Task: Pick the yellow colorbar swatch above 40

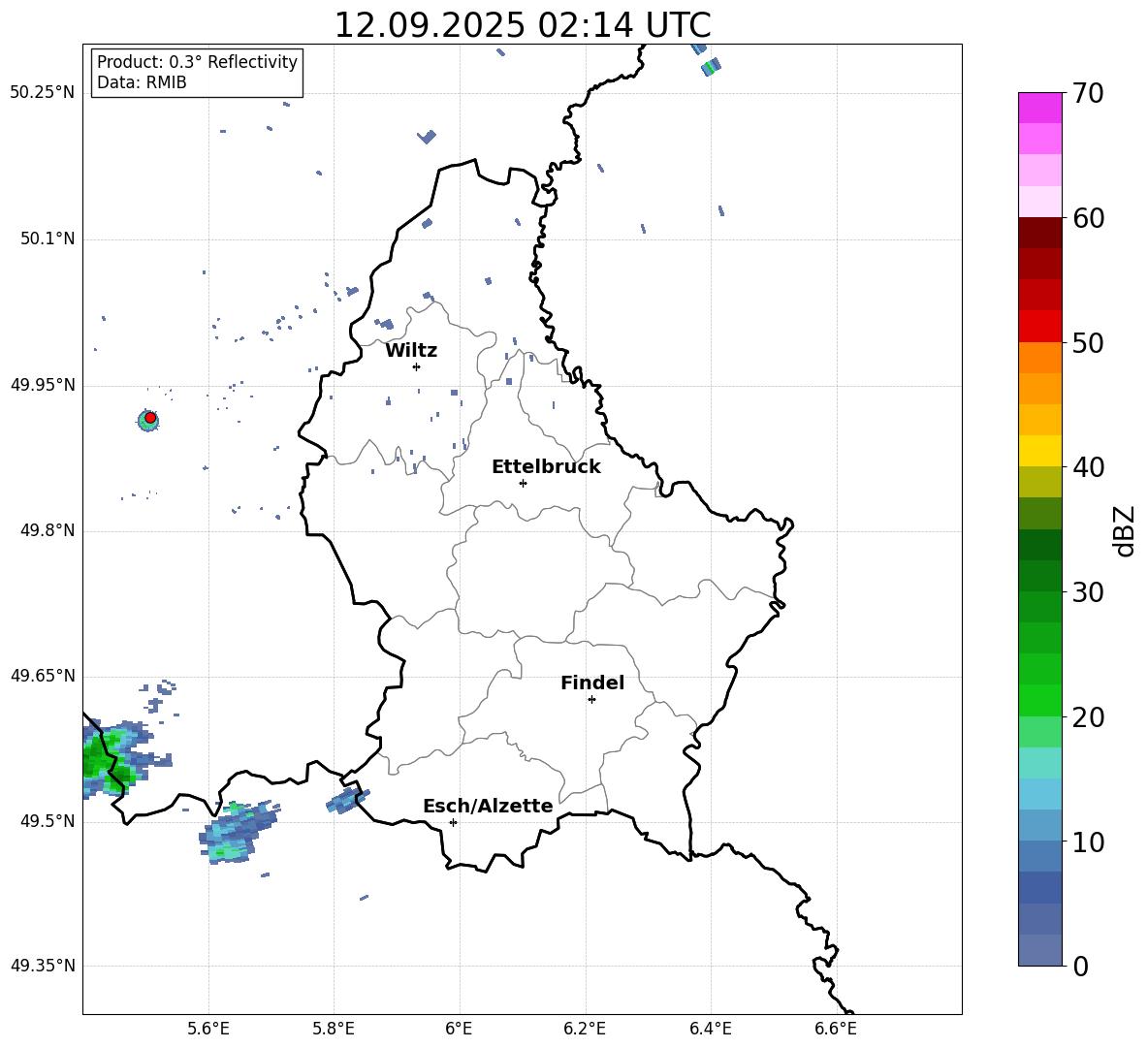Action: 1039,451
